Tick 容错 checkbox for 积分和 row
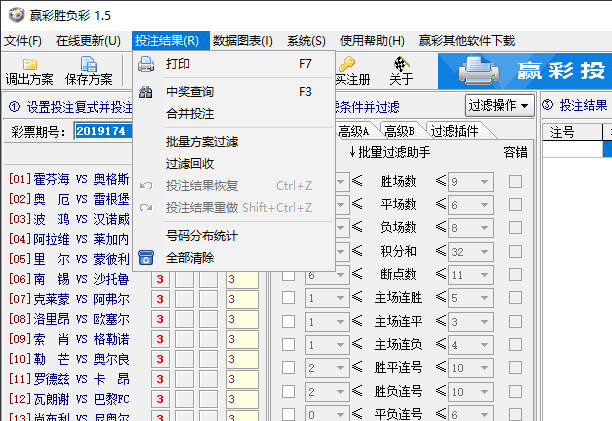The width and height of the screenshot is (612, 421). pyautogui.click(x=515, y=251)
